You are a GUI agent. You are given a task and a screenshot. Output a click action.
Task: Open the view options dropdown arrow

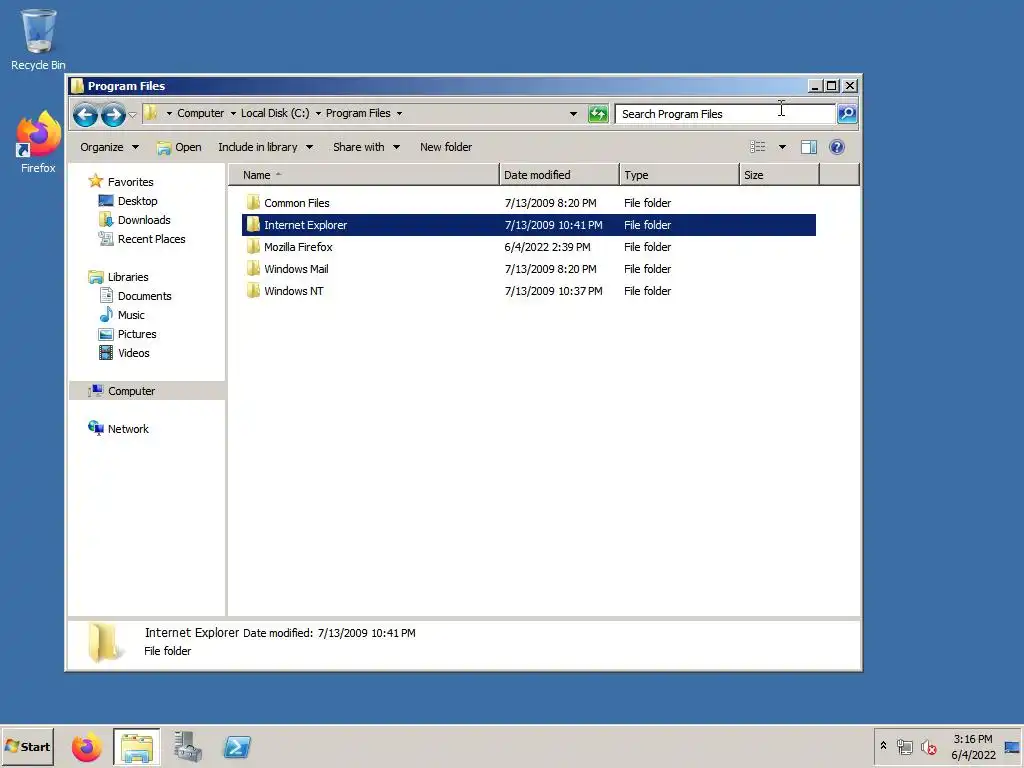[782, 147]
